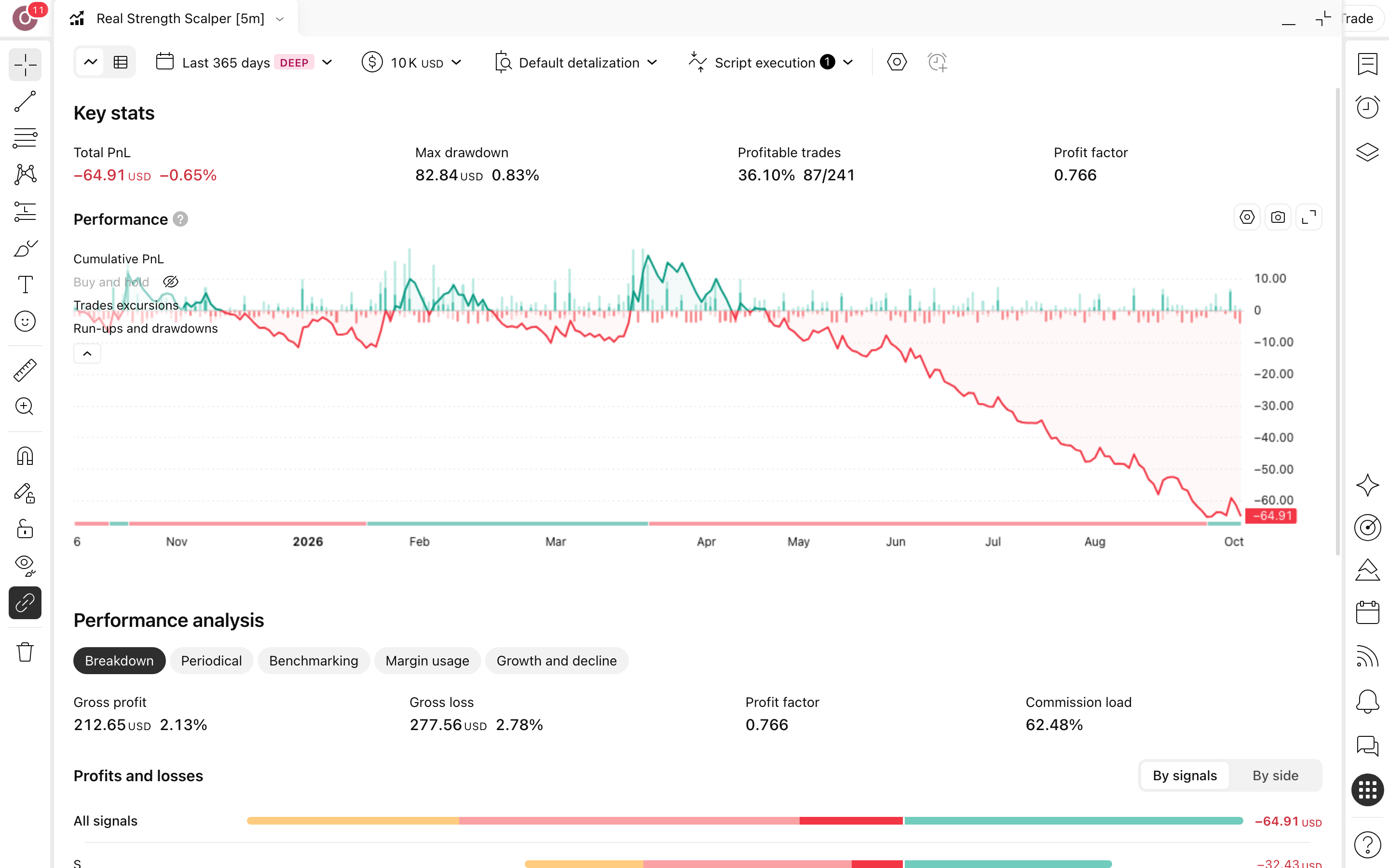Screen dimensions: 1389x868
Task: Open the notifications bell icon
Action: (1367, 701)
